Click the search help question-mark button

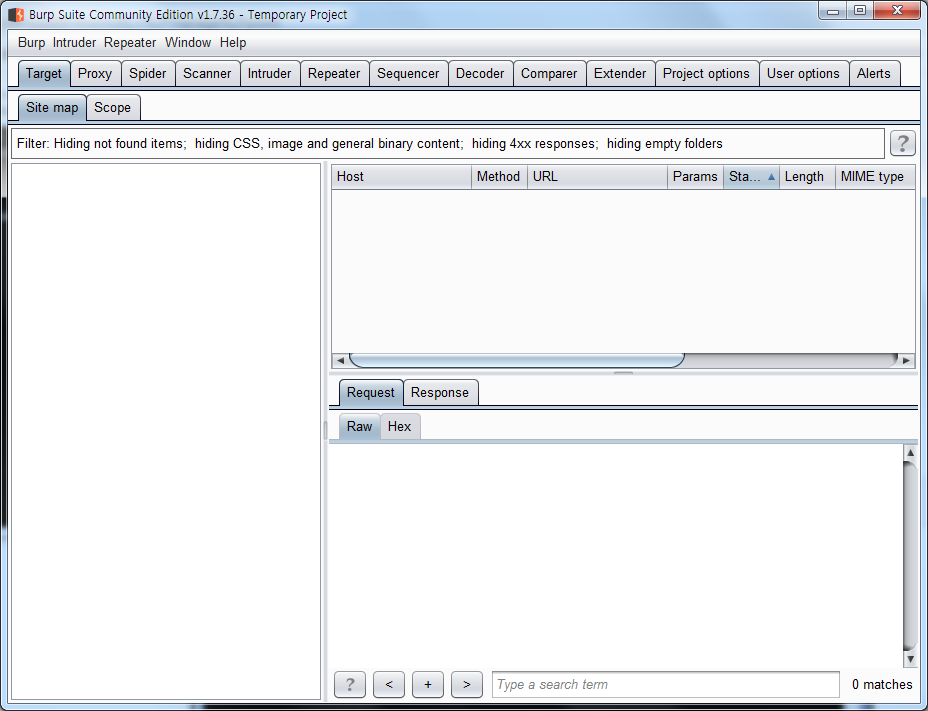(350, 684)
